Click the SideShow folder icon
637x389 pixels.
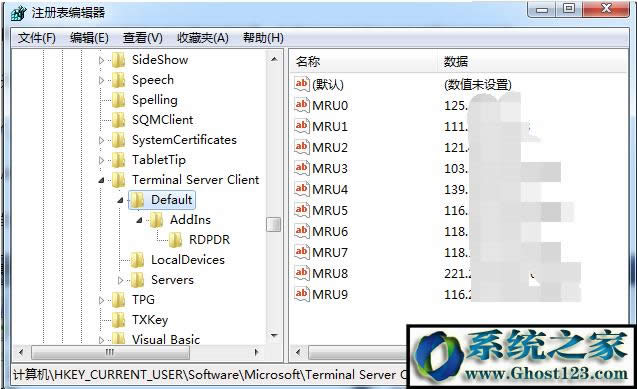pos(119,60)
